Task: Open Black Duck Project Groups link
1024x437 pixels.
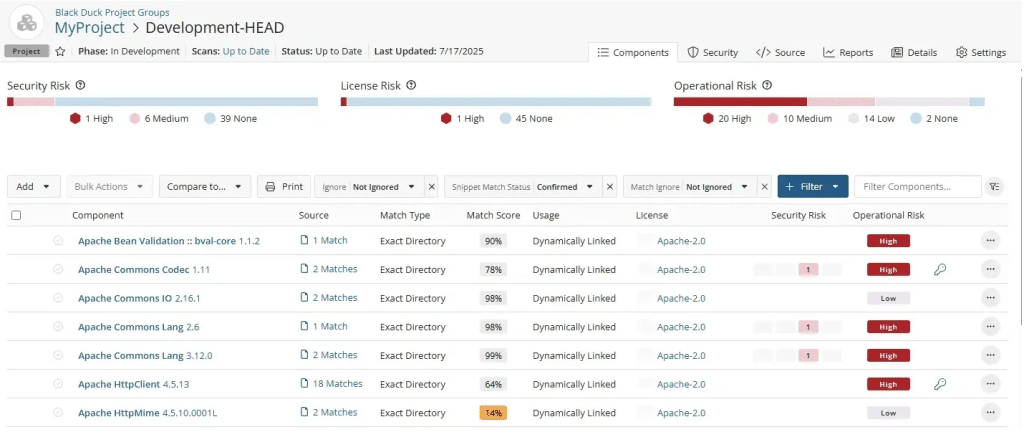Action: (112, 12)
